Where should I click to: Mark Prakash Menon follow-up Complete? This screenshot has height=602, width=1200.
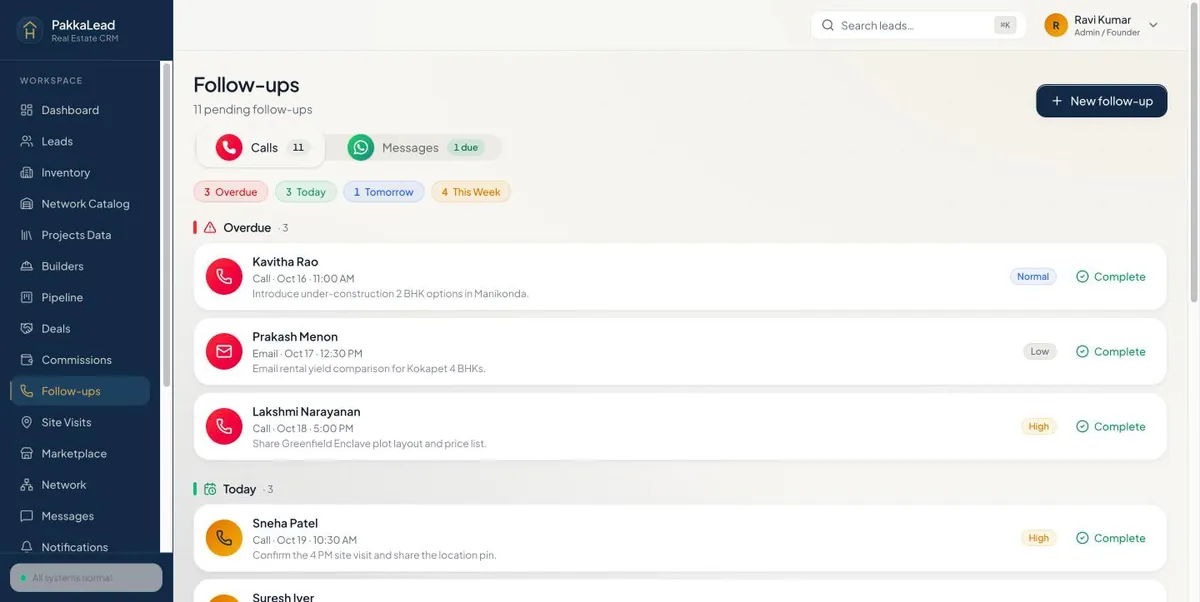(x=1111, y=352)
